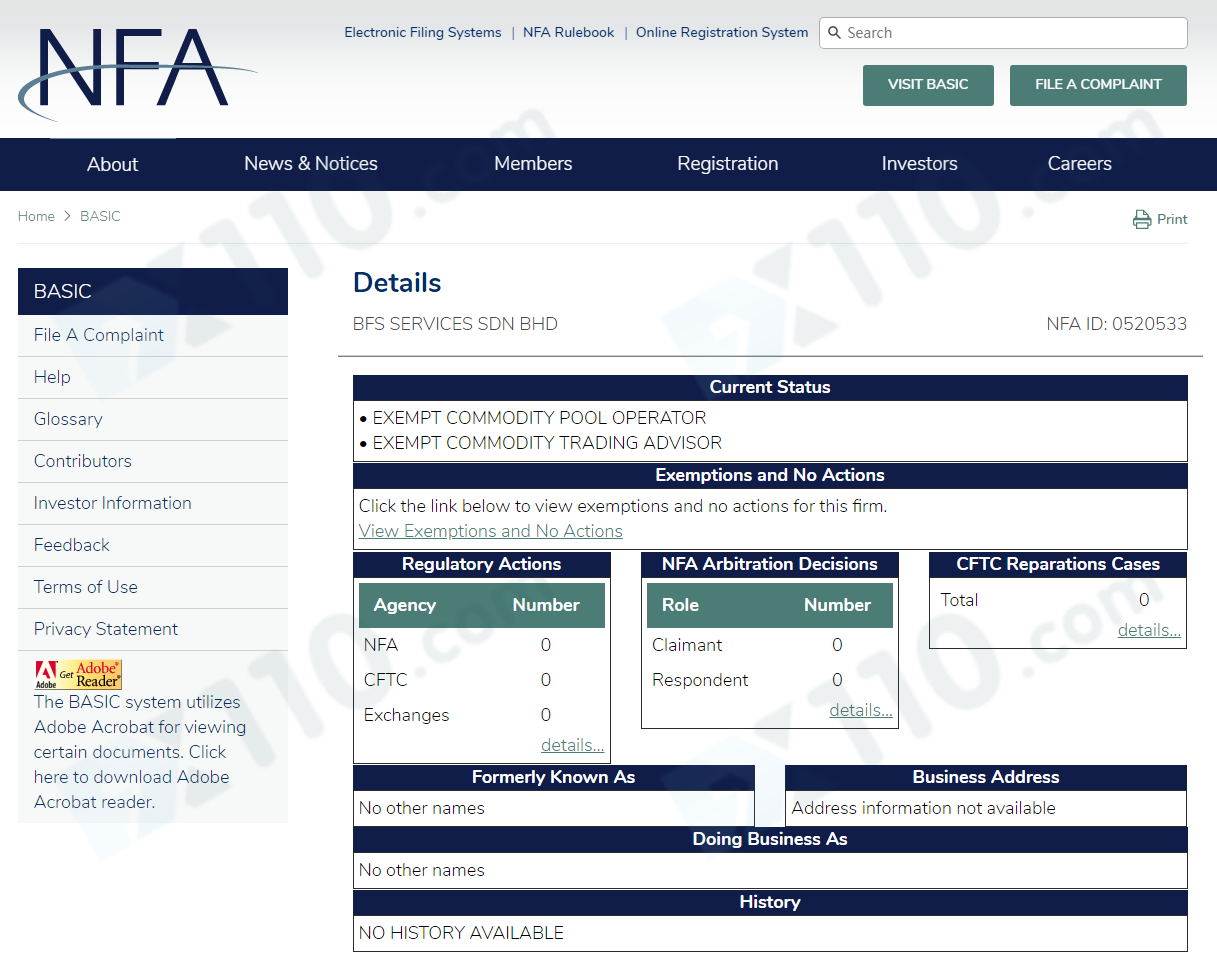Open Electronic Filing Systems link
Screen dimensions: 1217x962
click(423, 33)
